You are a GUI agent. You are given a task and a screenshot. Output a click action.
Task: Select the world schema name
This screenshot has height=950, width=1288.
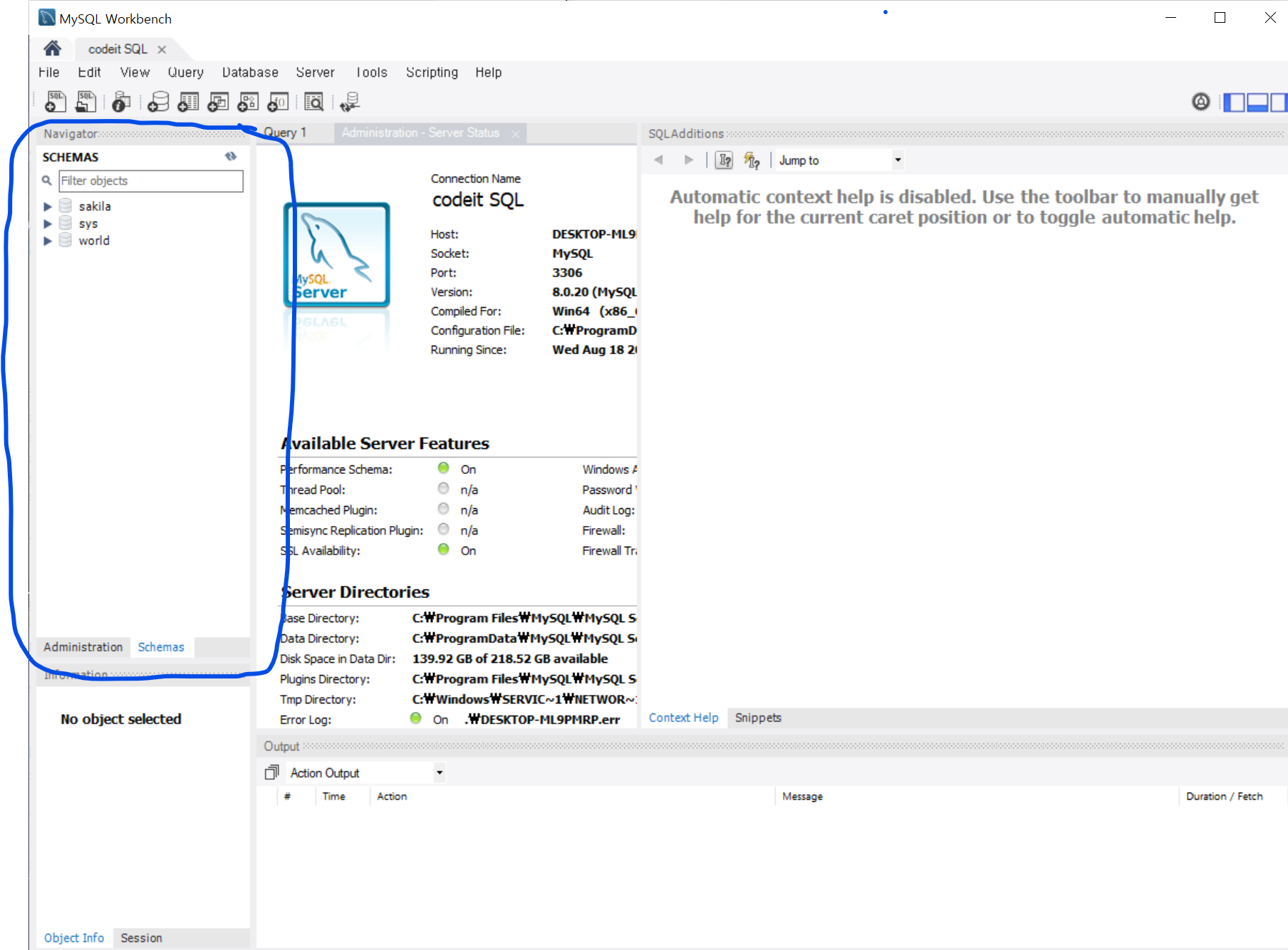pos(94,241)
